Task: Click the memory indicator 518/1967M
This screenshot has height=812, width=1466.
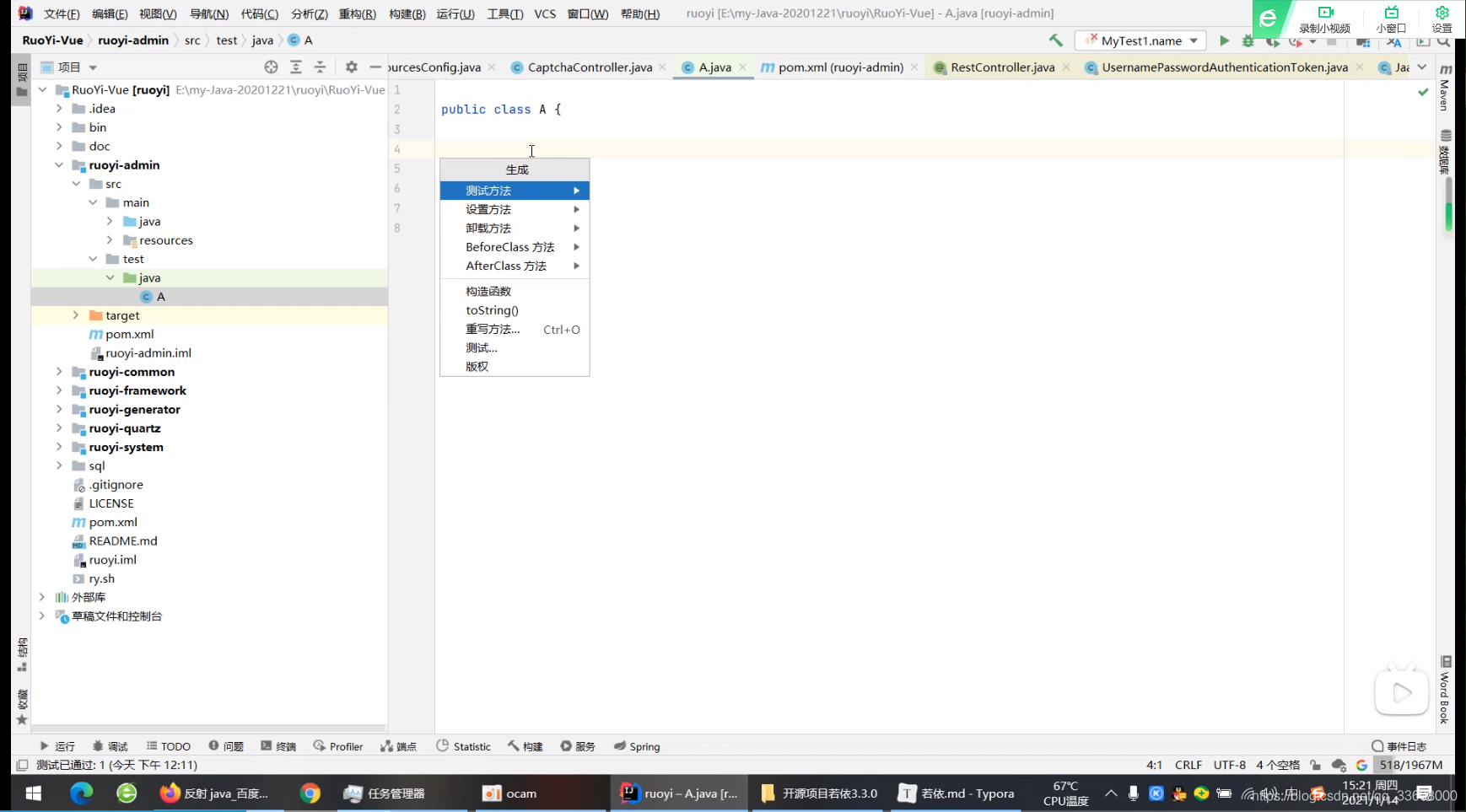Action: coord(1411,766)
